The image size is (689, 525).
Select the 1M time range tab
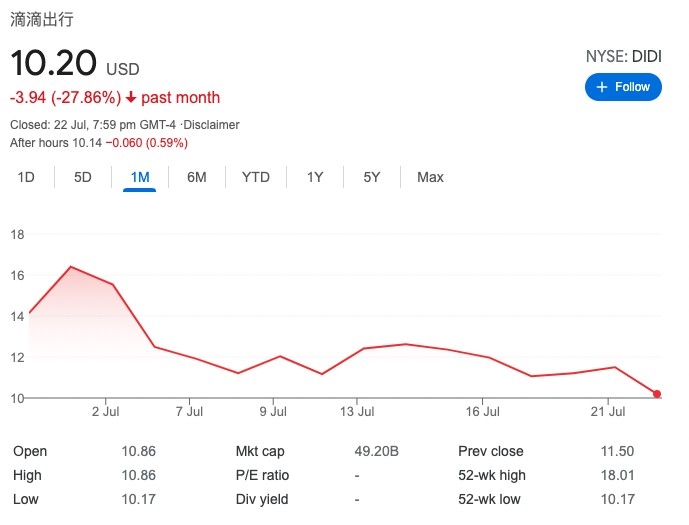(140, 177)
